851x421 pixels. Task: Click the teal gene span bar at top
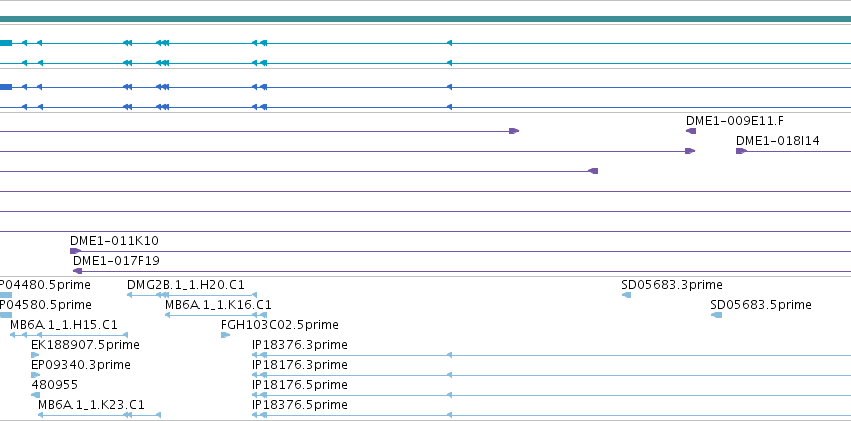[x=426, y=19]
